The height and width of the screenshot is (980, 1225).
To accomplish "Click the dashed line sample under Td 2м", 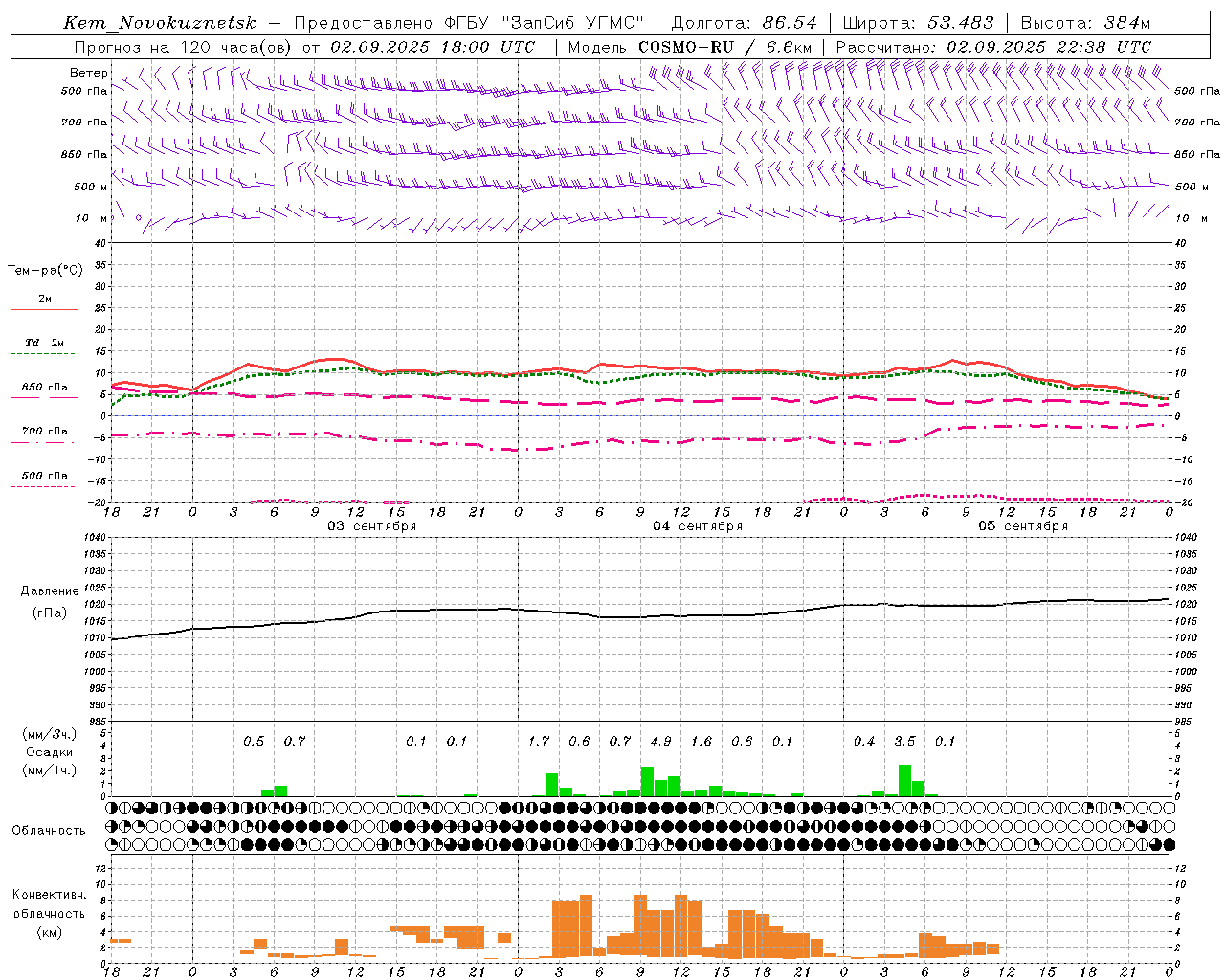I will click(42, 354).
